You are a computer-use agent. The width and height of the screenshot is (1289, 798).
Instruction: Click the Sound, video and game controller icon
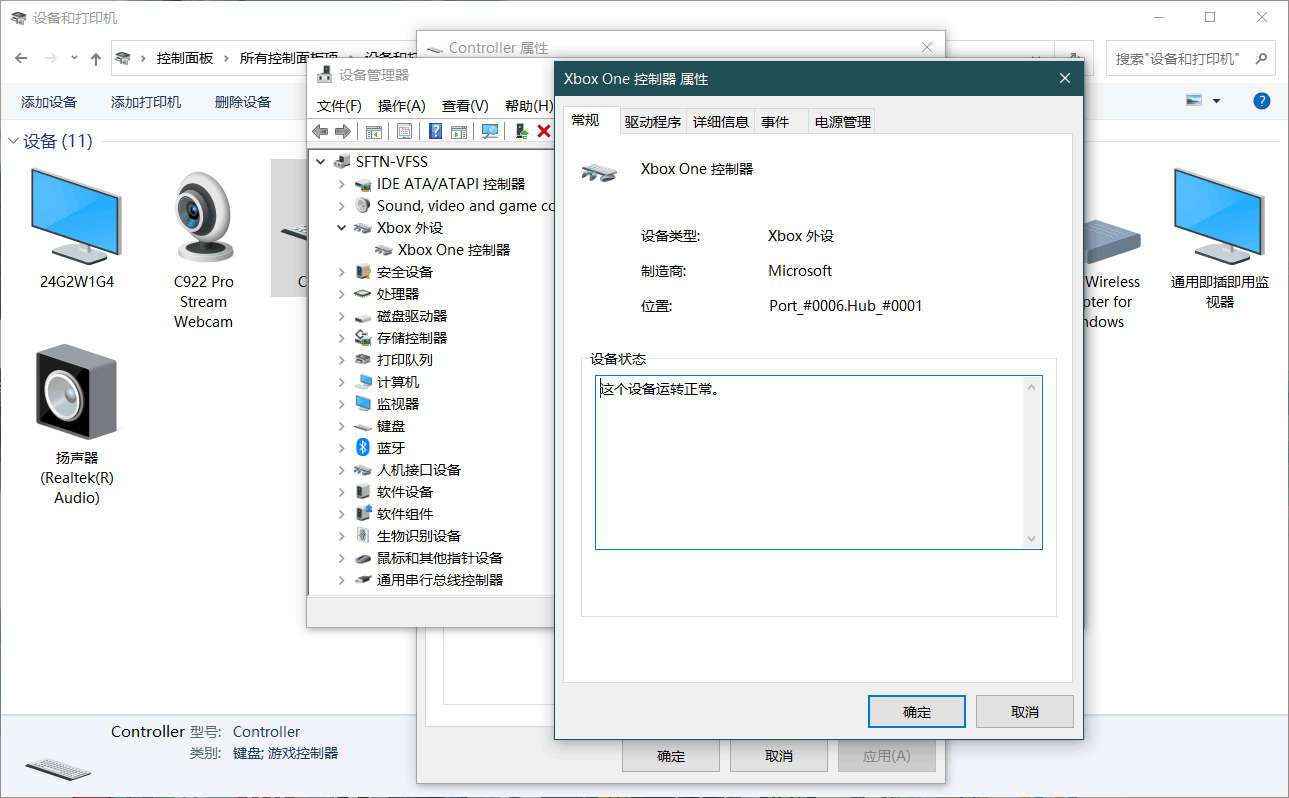pos(364,206)
